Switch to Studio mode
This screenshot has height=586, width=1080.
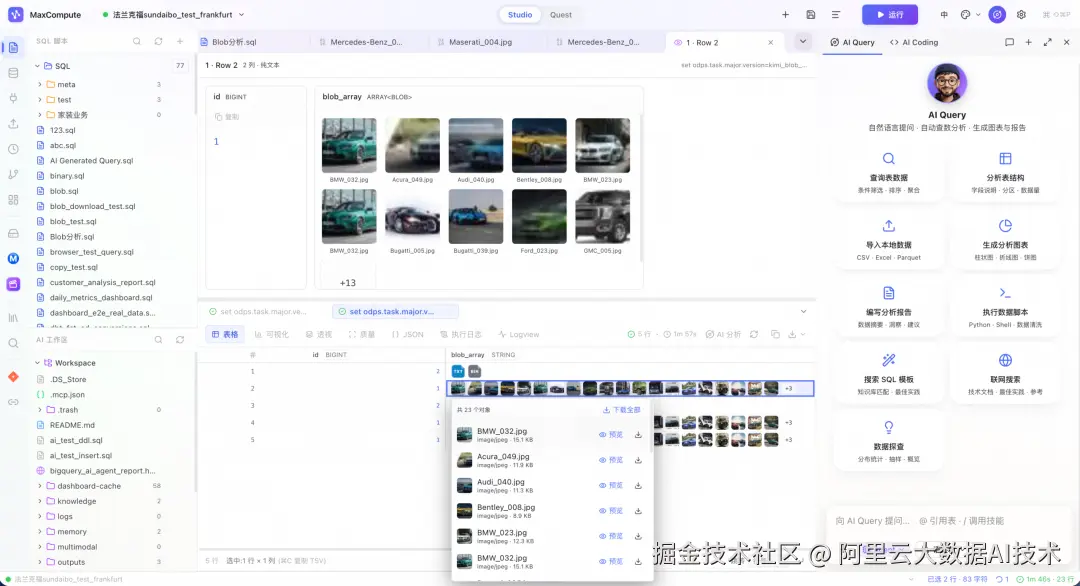tap(520, 14)
